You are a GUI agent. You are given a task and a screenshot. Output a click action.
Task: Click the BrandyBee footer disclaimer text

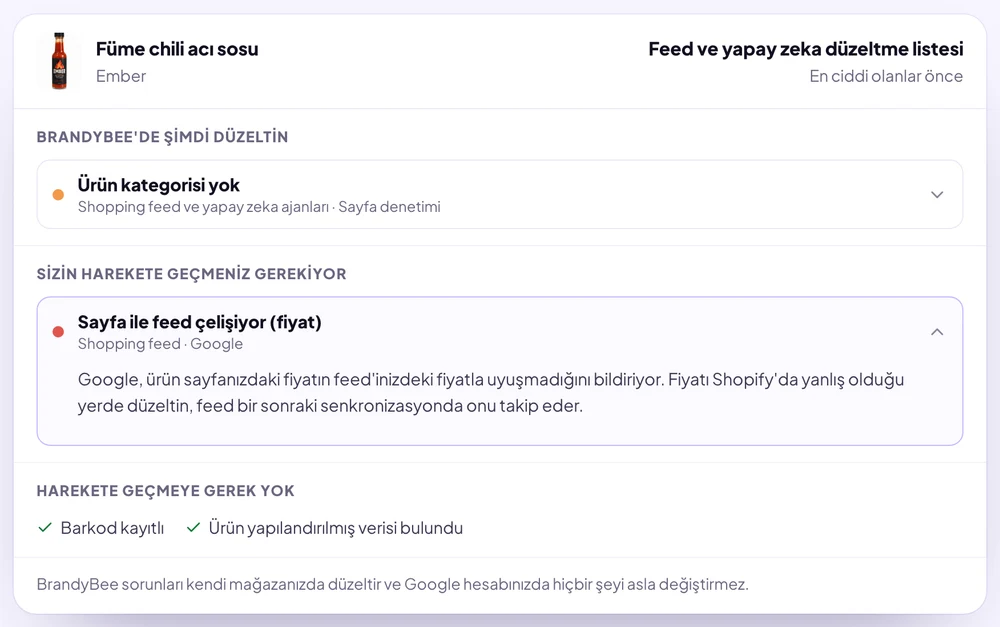[x=392, y=584]
